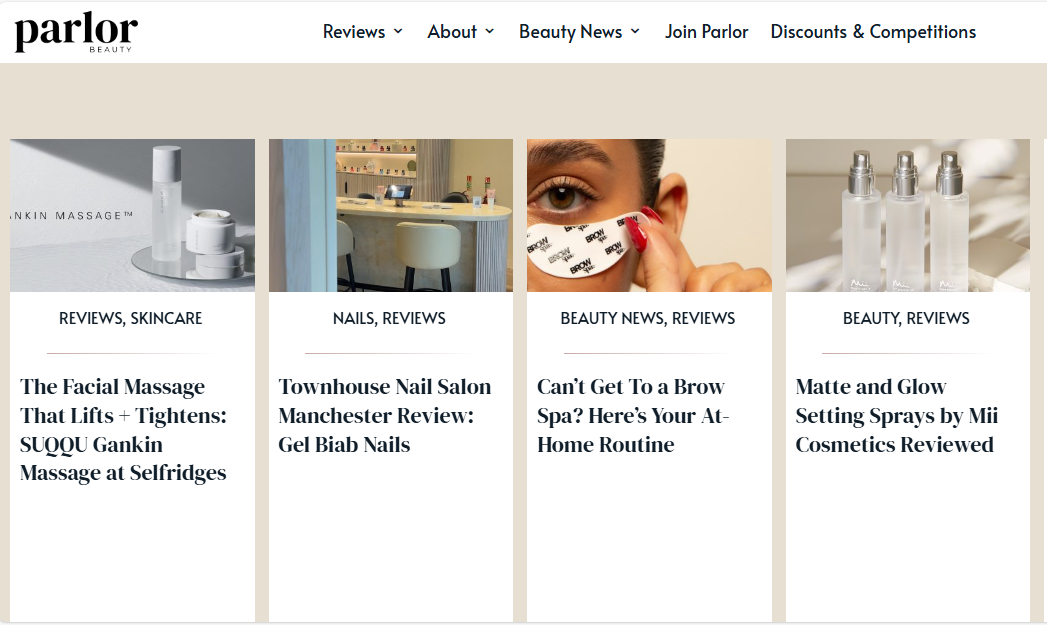Select REVIEWS category on Brow Spa card
This screenshot has height=625, width=1047.
click(x=703, y=319)
